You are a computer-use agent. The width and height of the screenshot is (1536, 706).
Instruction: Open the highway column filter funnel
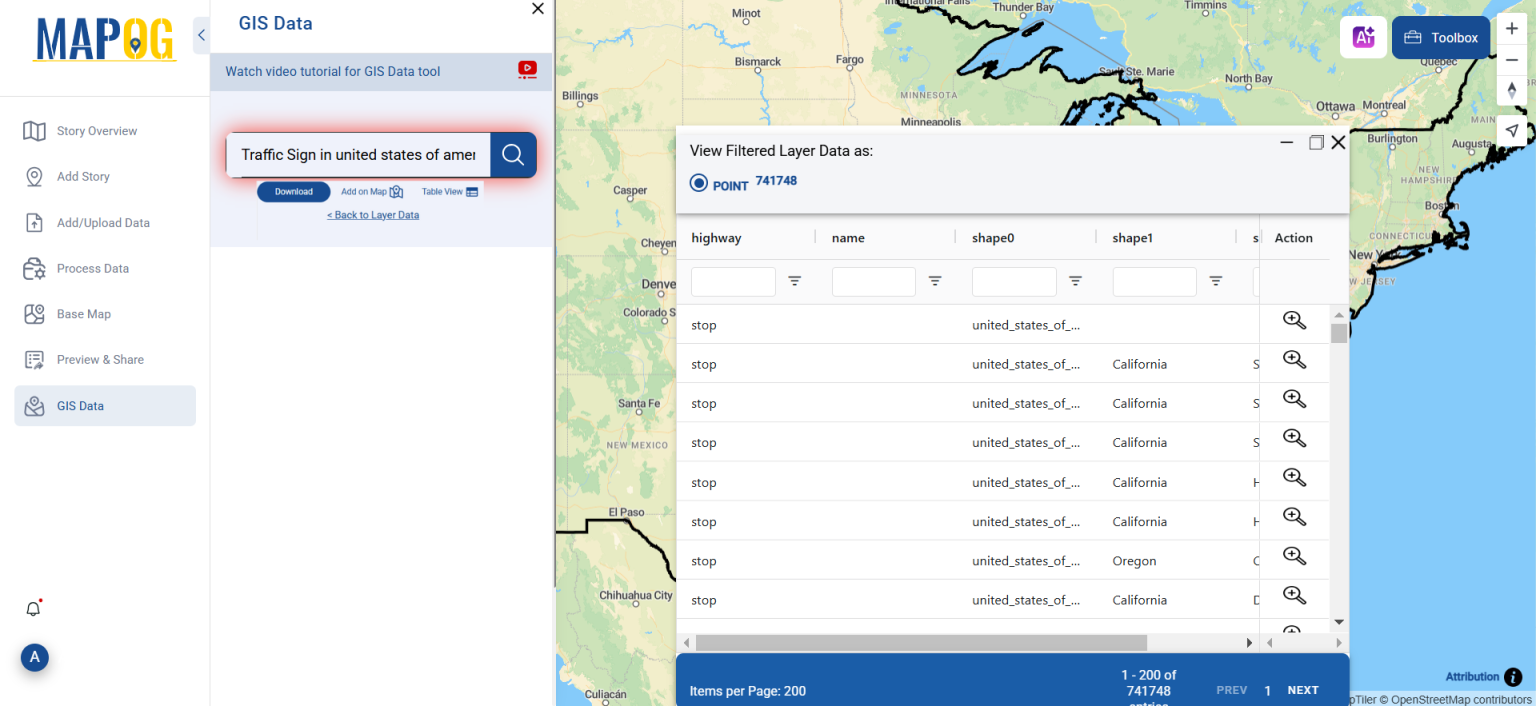click(796, 282)
